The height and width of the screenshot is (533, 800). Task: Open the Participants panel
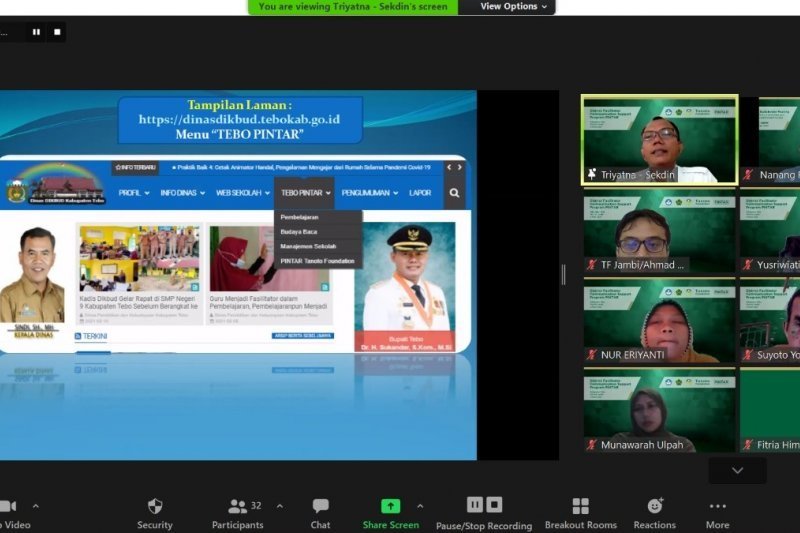tap(238, 507)
